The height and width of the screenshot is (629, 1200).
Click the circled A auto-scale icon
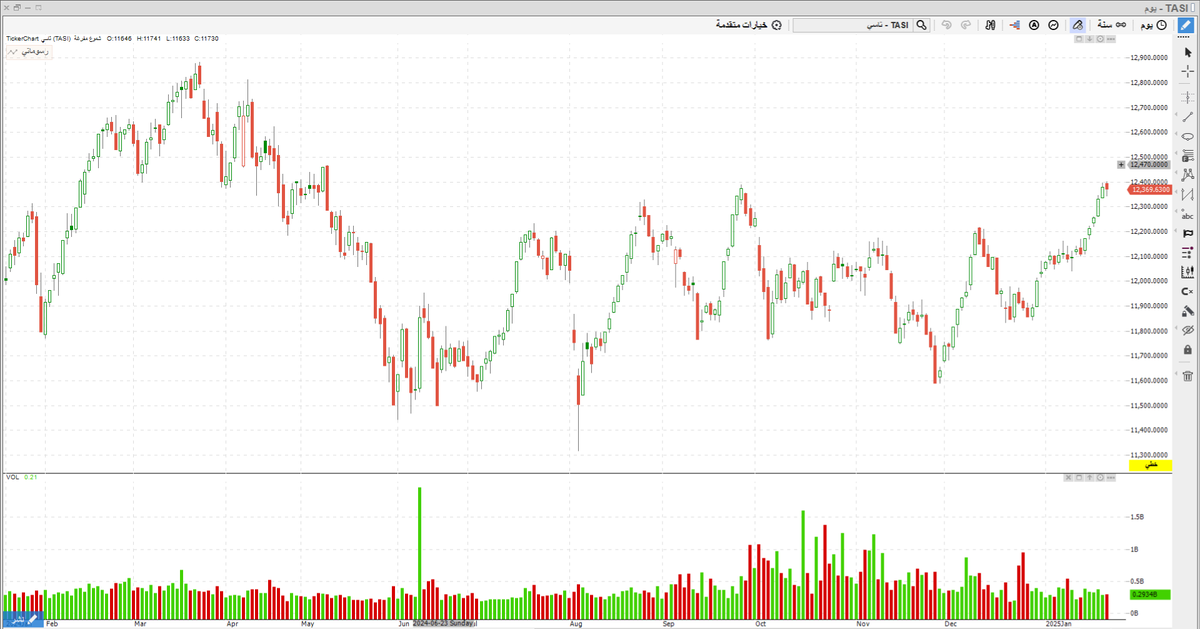click(1034, 25)
